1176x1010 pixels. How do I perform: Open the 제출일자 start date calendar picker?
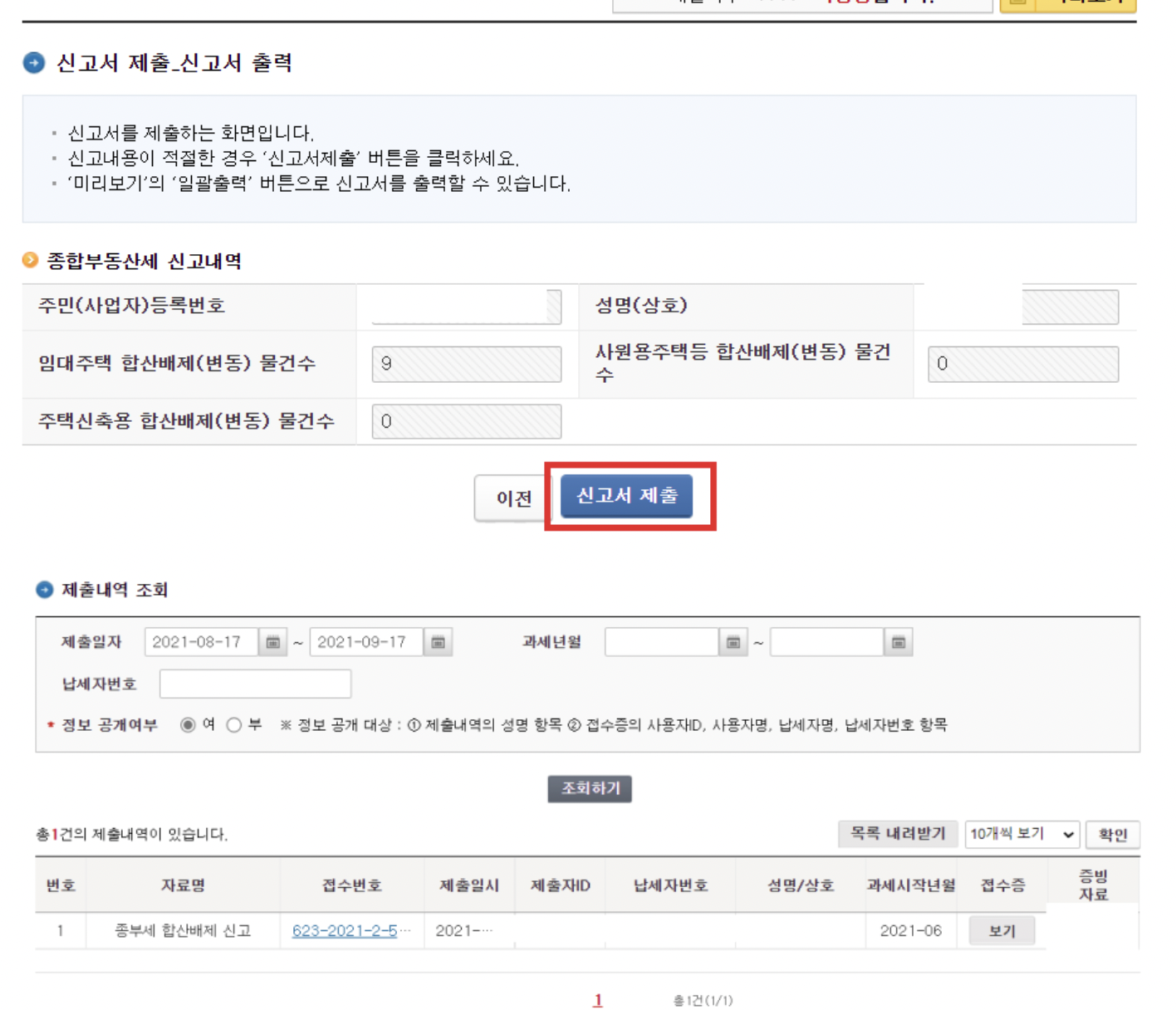coord(273,641)
